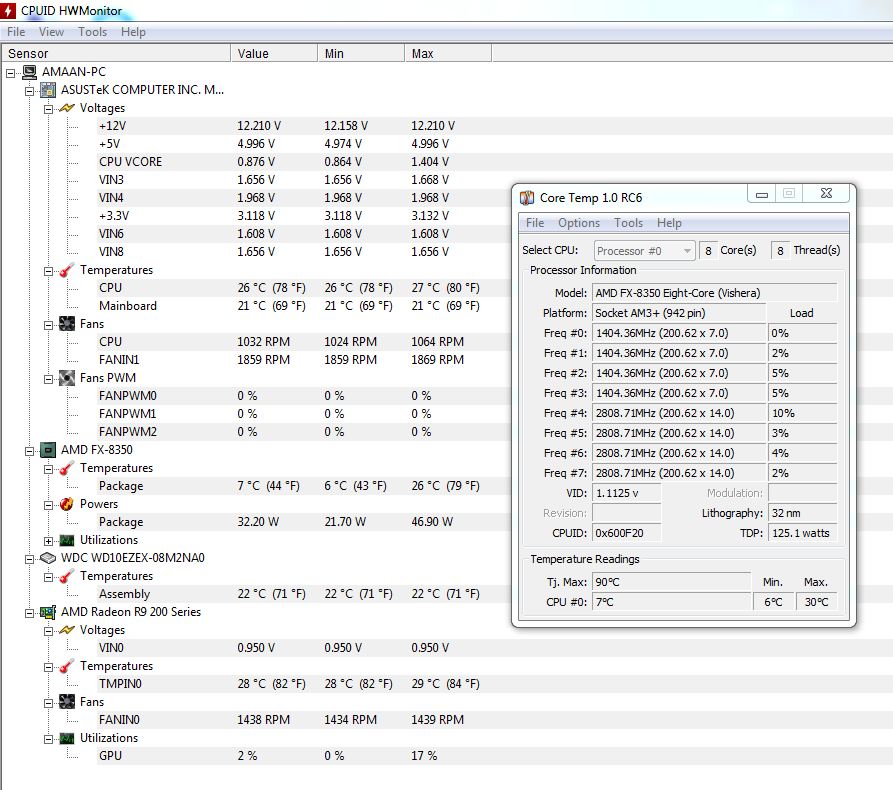This screenshot has height=790, width=893.
Task: Open the Core Temp Help menu
Action: pyautogui.click(x=669, y=223)
